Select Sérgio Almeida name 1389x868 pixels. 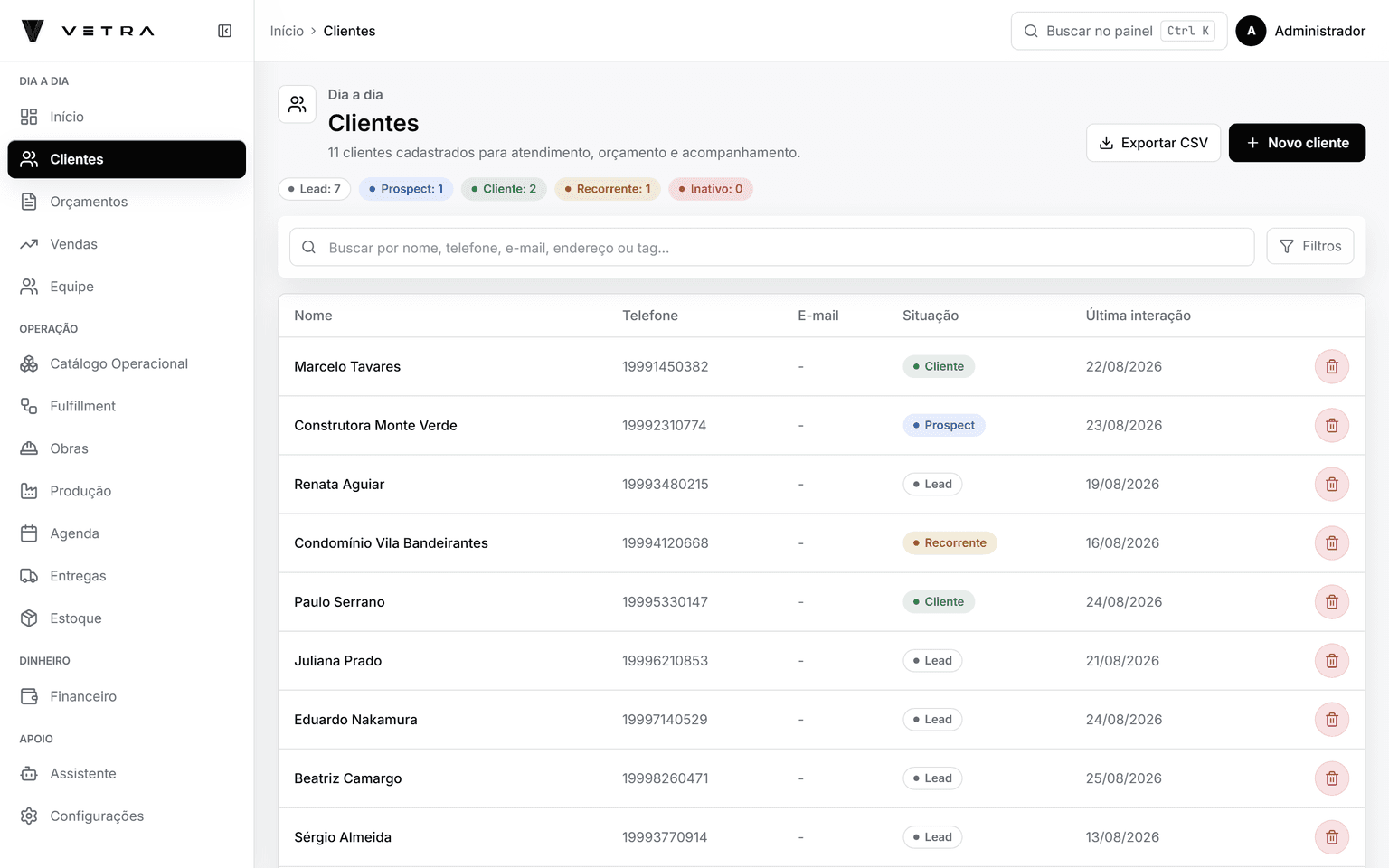(x=343, y=836)
